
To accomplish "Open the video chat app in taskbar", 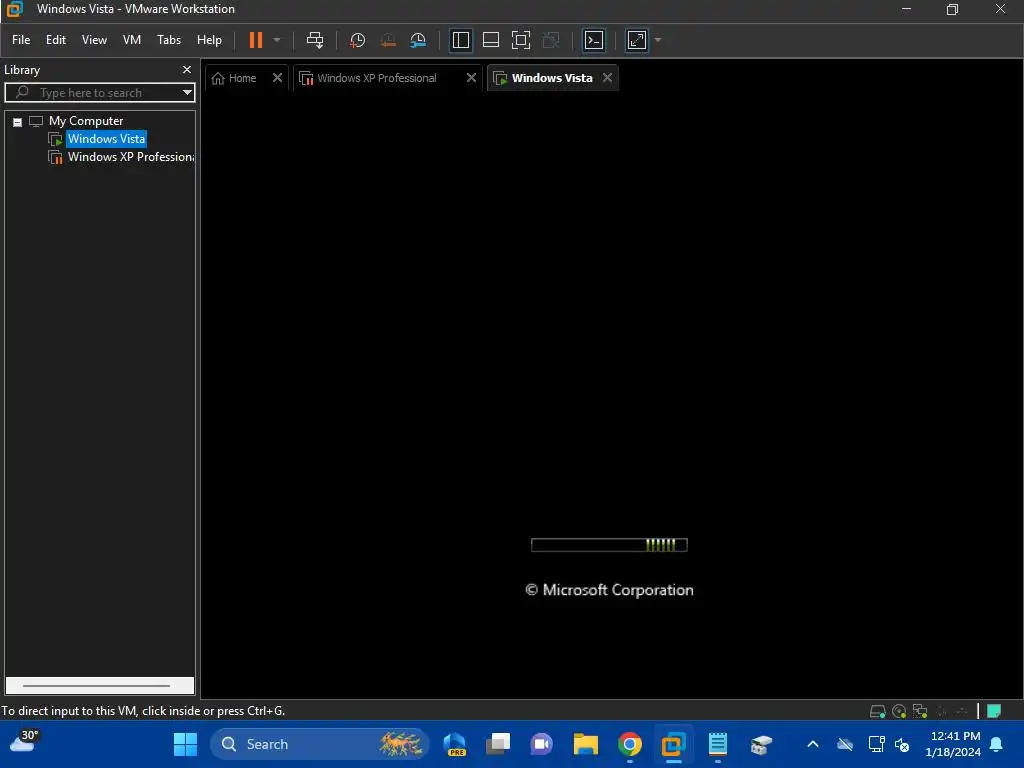I will tap(541, 744).
